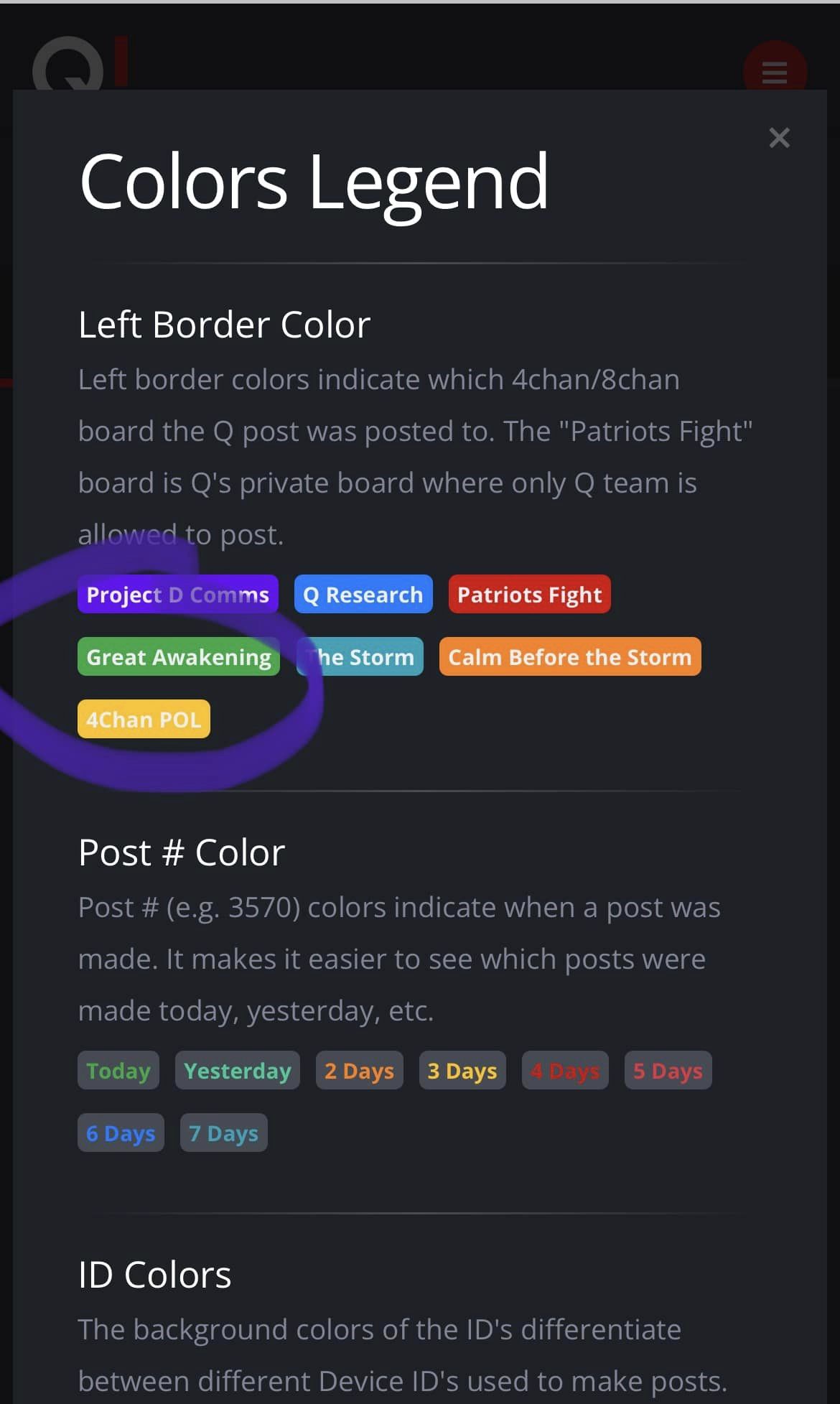Click the Q Research blue badge
This screenshot has width=840, height=1404.
point(363,595)
